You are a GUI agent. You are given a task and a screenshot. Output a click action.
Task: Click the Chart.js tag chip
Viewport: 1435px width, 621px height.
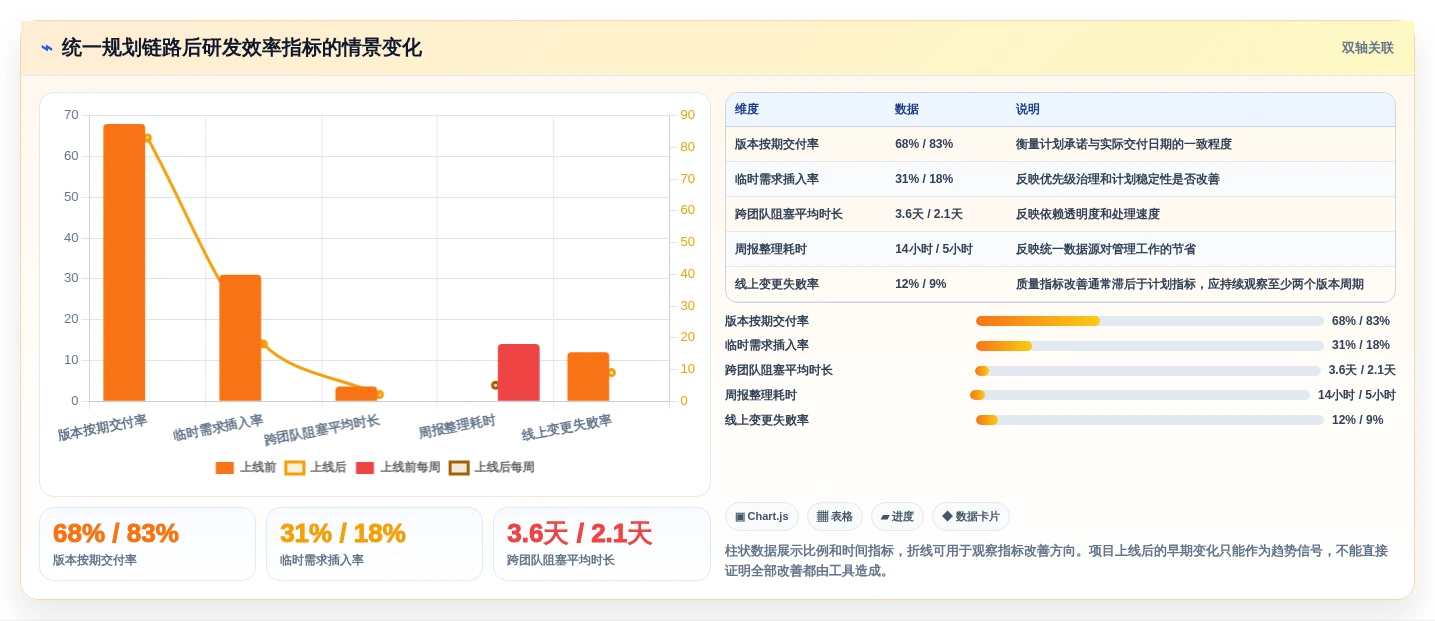click(762, 517)
